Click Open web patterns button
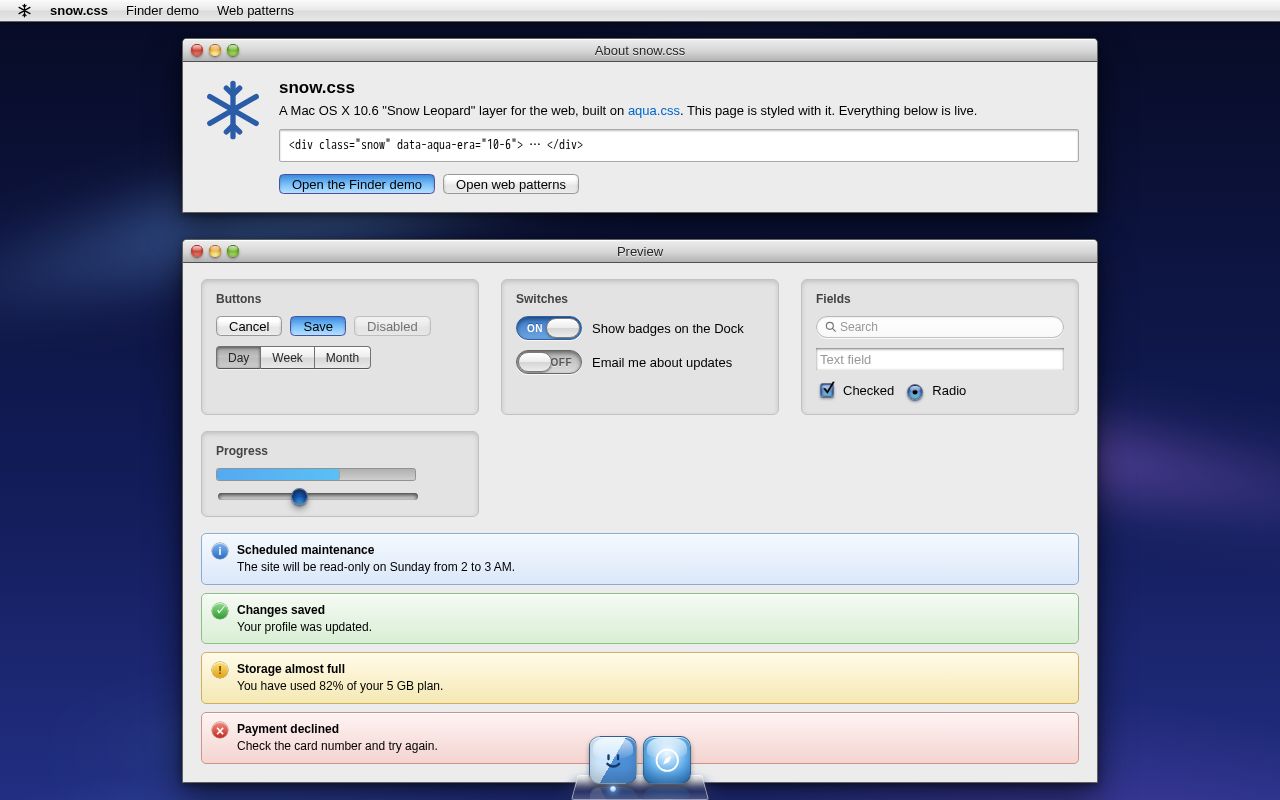The image size is (1280, 800). pyautogui.click(x=511, y=184)
